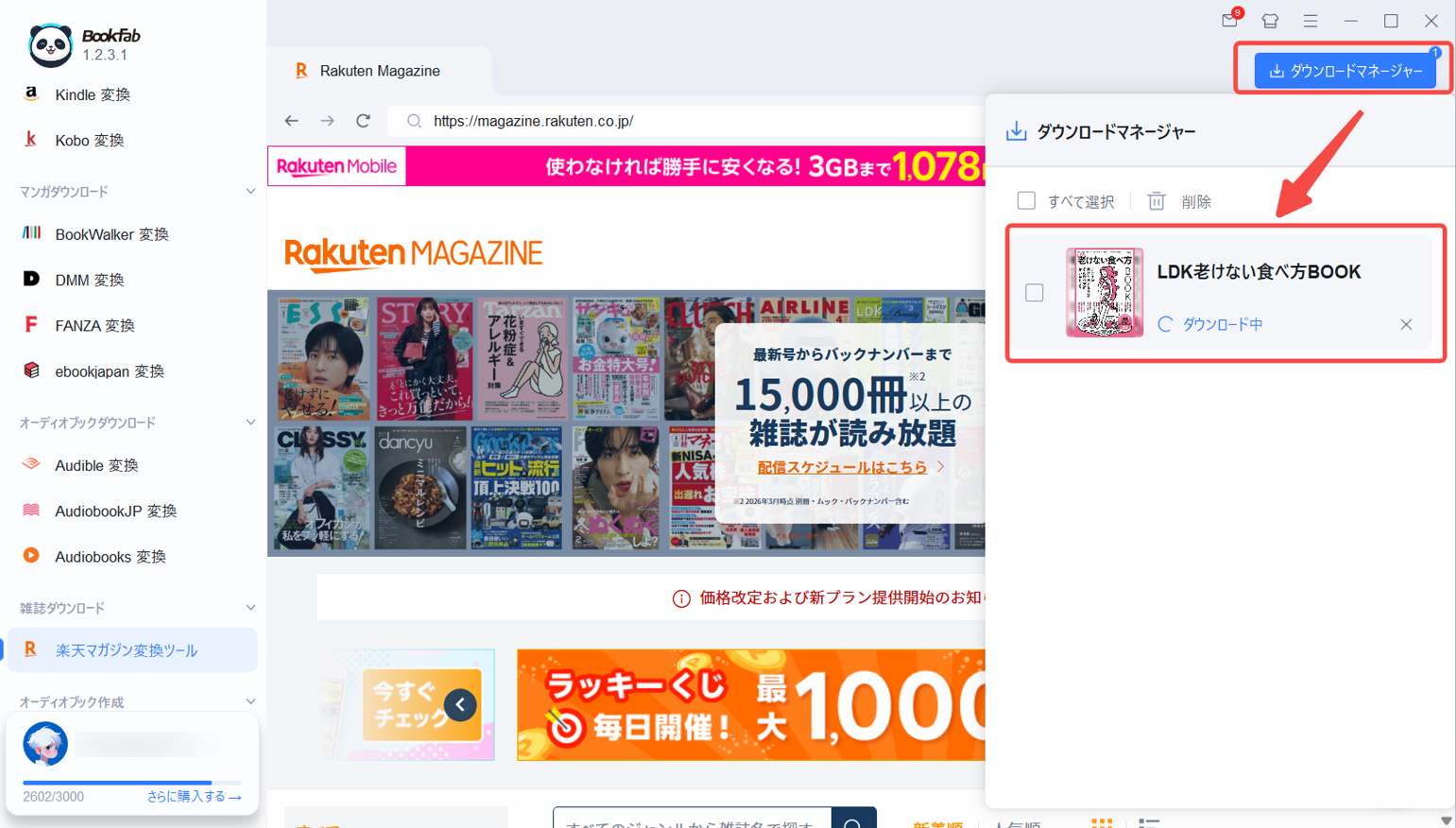Click the Kobo k icon
Screen dimensions: 1456x828
click(x=31, y=139)
